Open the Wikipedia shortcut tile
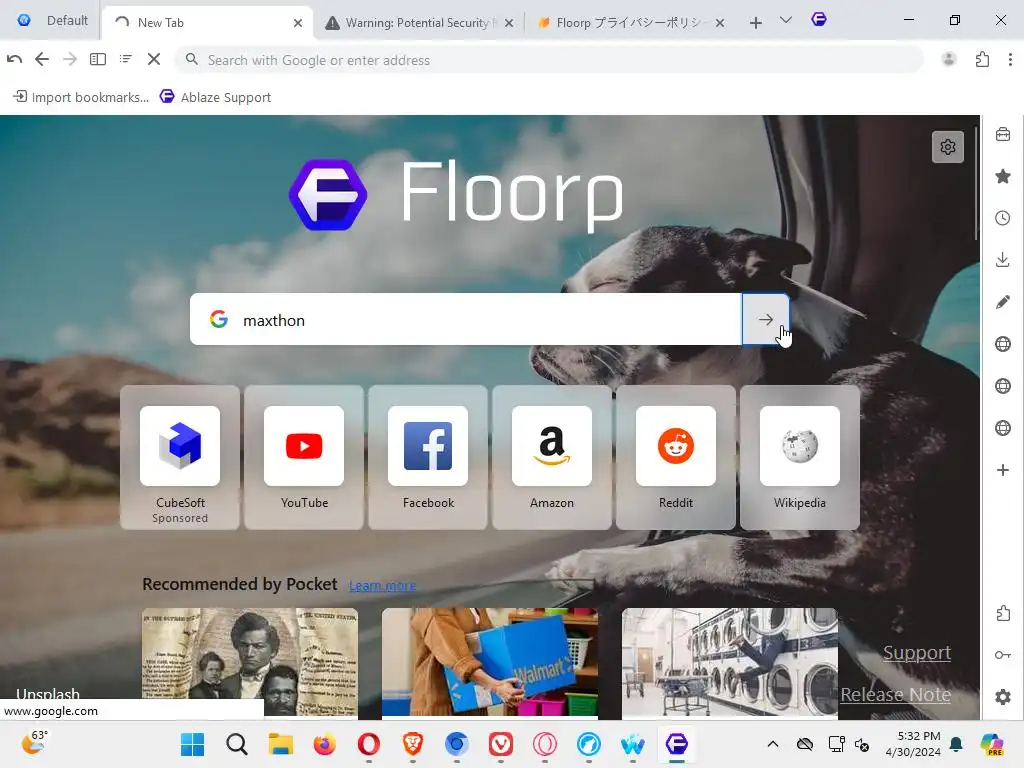The image size is (1024, 768). coord(800,457)
